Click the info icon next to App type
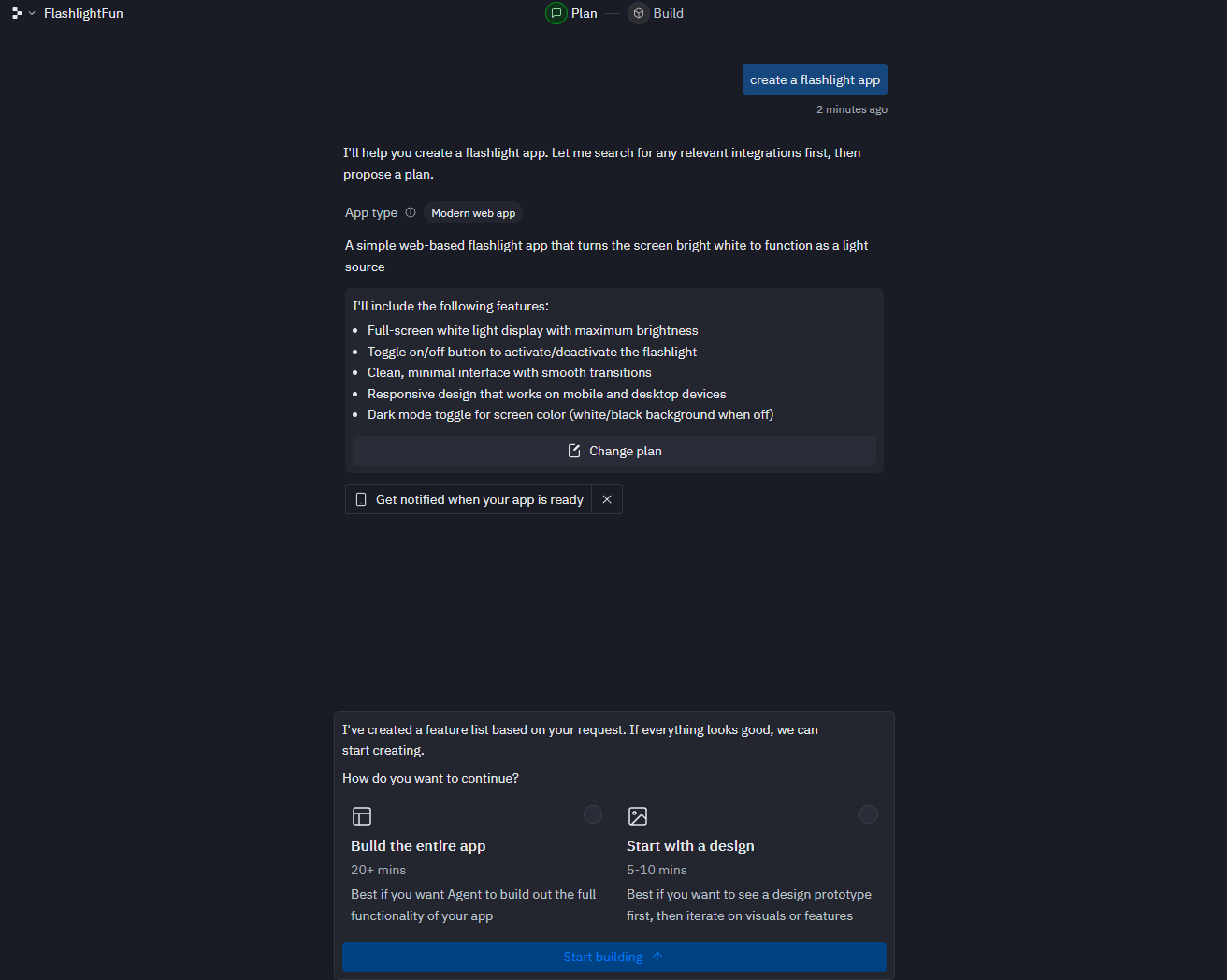Image resolution: width=1227 pixels, height=980 pixels. [x=411, y=212]
